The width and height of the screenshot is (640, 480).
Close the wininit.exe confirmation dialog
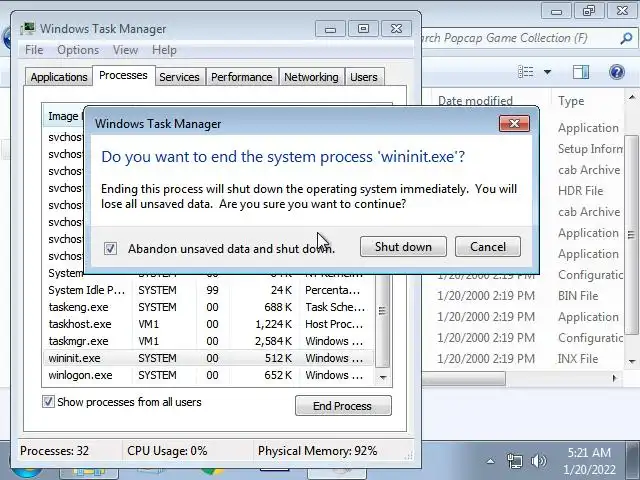coord(514,123)
